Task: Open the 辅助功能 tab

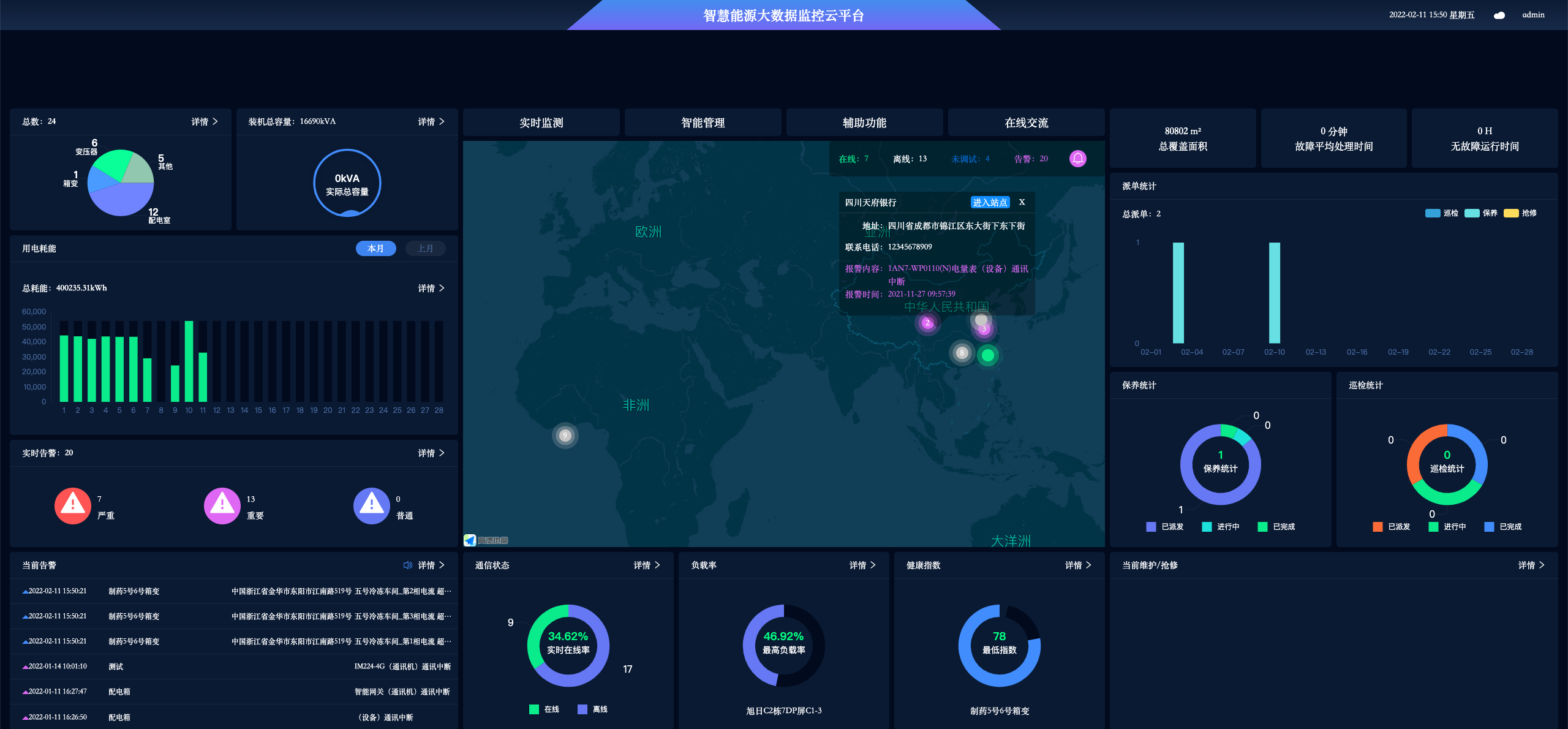Action: (865, 123)
